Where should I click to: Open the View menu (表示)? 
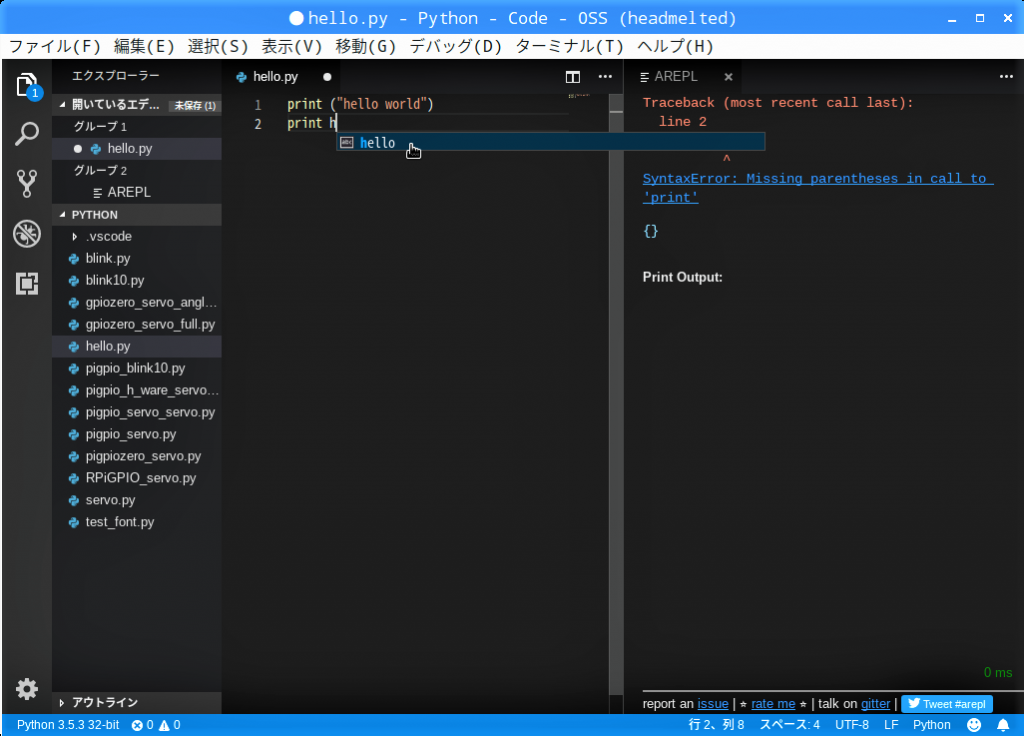point(291,46)
